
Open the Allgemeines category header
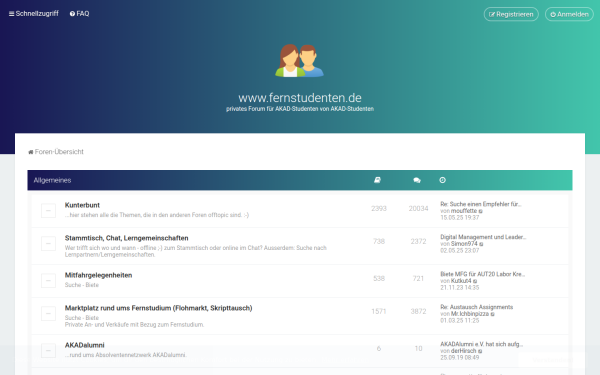coord(52,180)
